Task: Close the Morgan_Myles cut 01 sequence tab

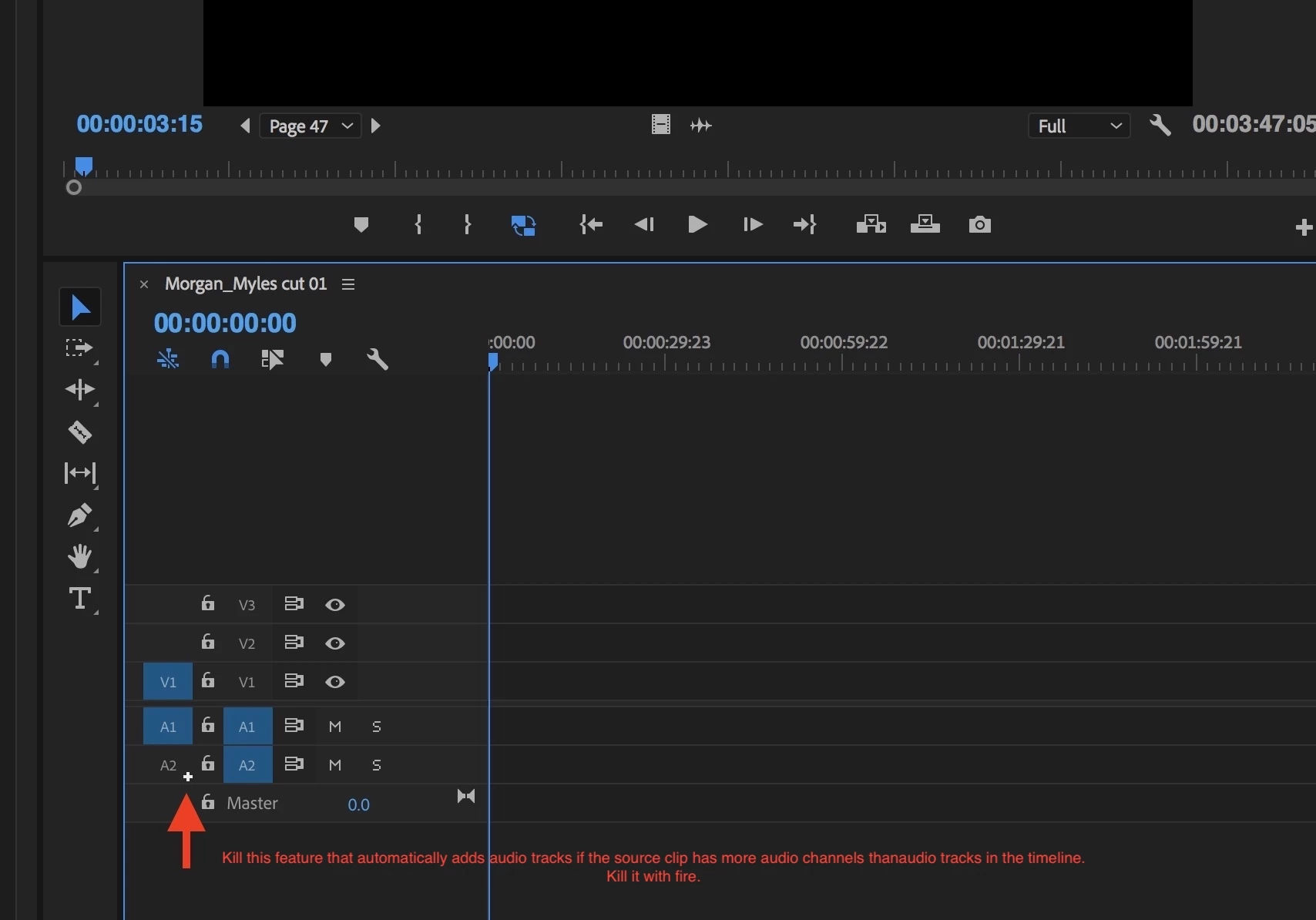Action: coord(144,284)
